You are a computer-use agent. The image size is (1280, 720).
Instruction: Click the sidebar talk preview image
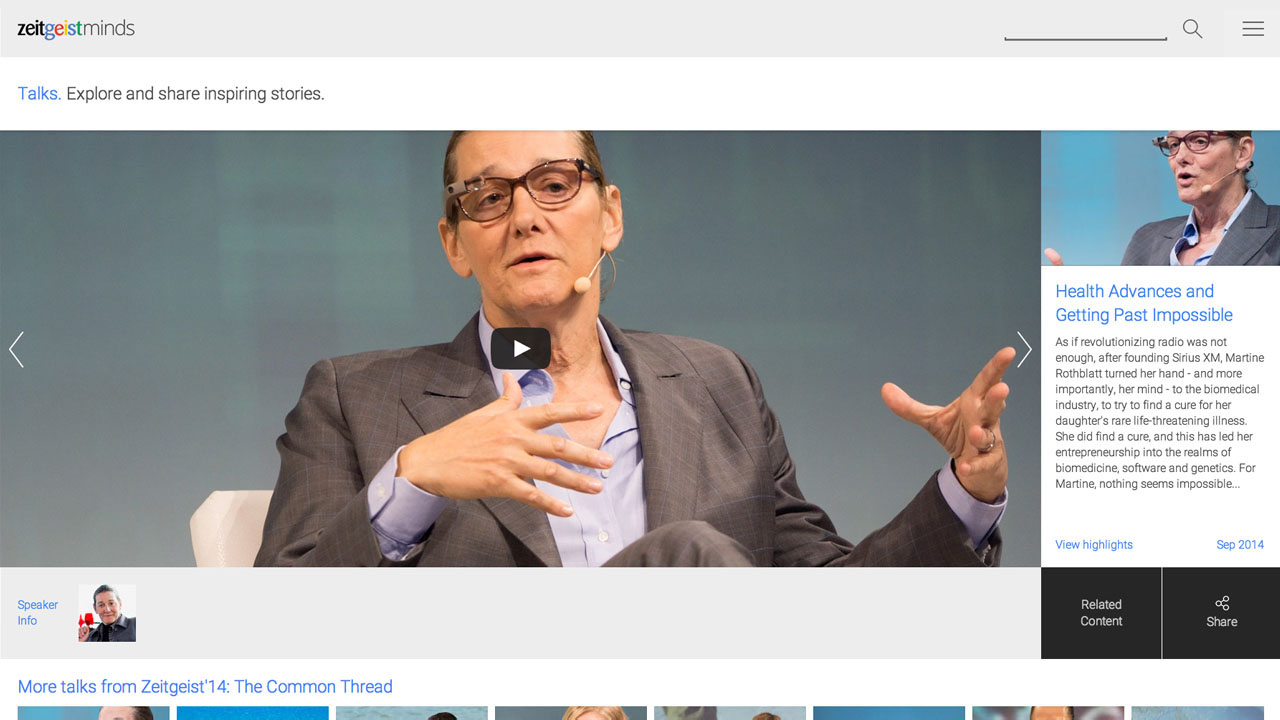(1160, 198)
